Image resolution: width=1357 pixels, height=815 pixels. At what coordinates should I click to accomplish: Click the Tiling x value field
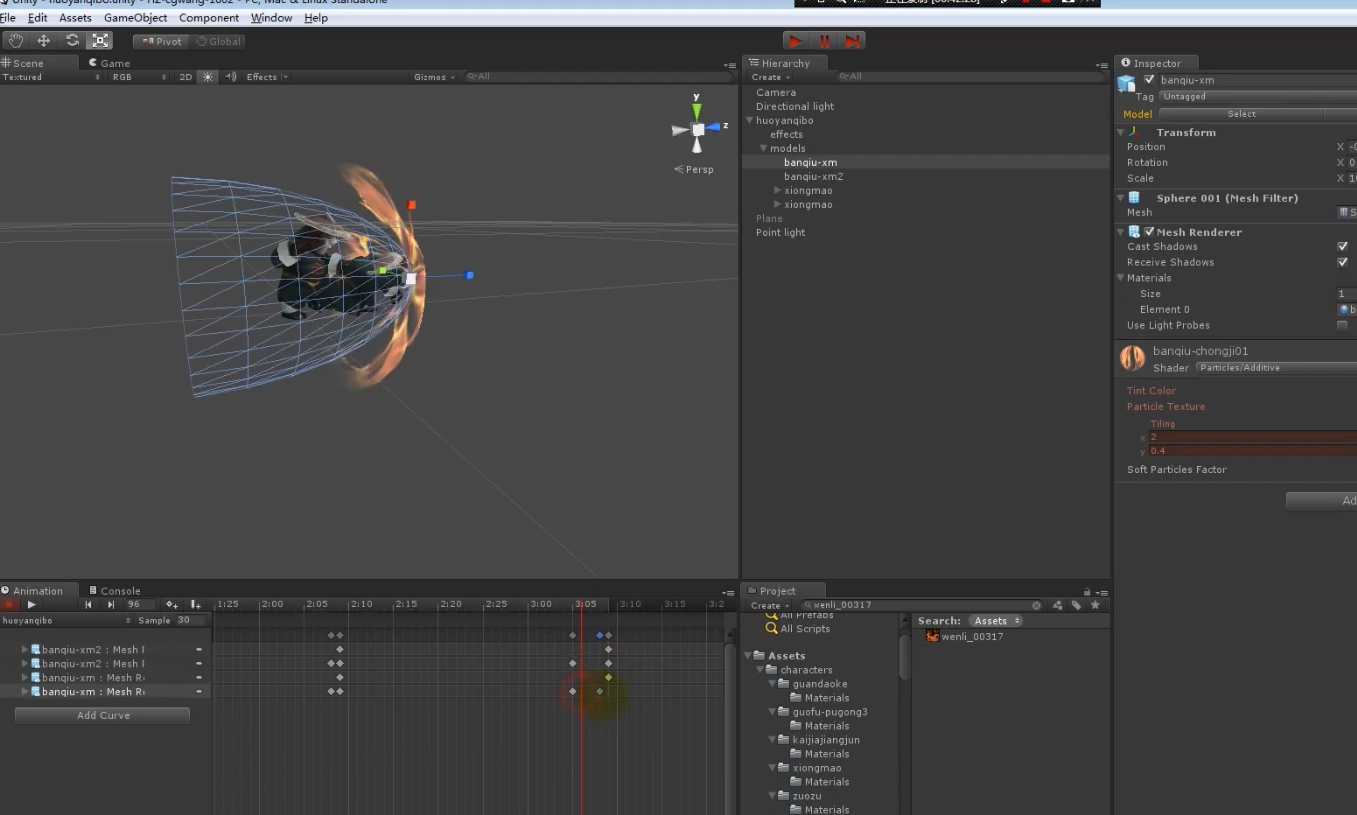pyautogui.click(x=1252, y=437)
